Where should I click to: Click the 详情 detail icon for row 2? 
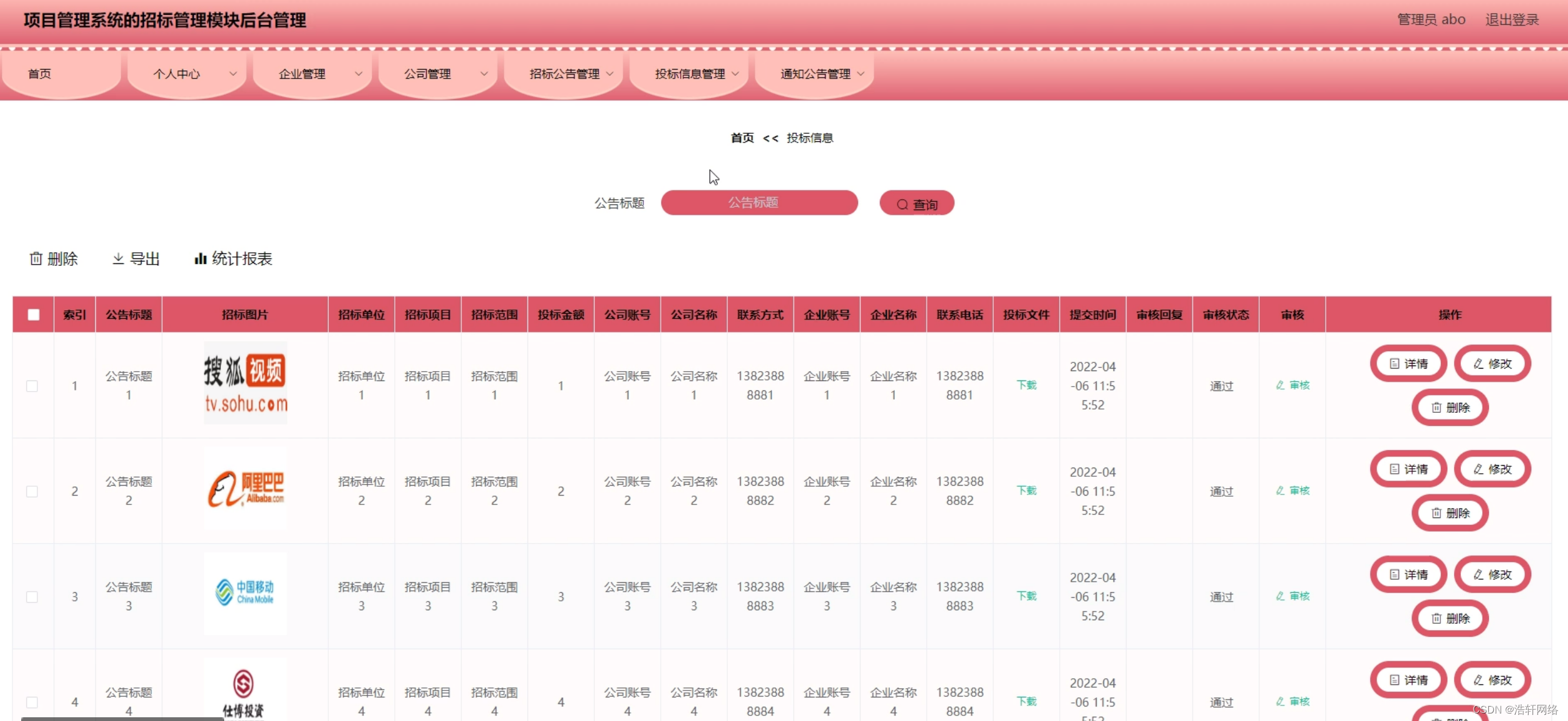pyautogui.click(x=1395, y=469)
